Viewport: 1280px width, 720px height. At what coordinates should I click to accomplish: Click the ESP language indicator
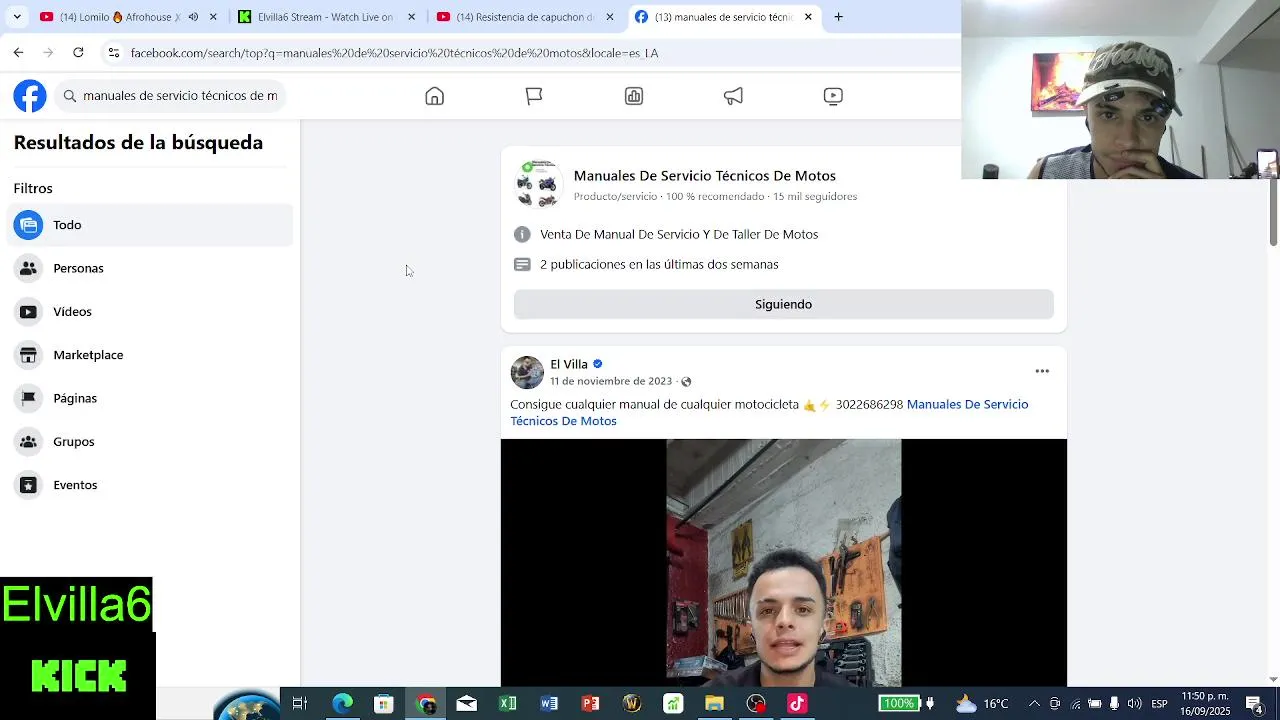click(1159, 704)
